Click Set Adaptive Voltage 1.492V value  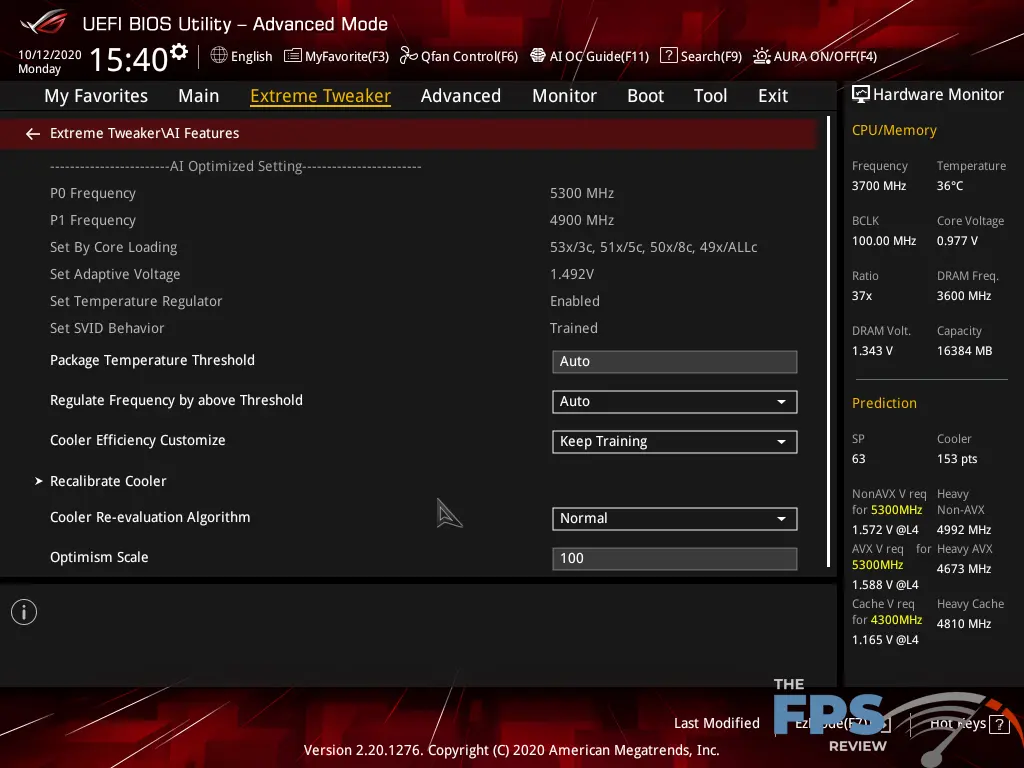pyautogui.click(x=571, y=274)
